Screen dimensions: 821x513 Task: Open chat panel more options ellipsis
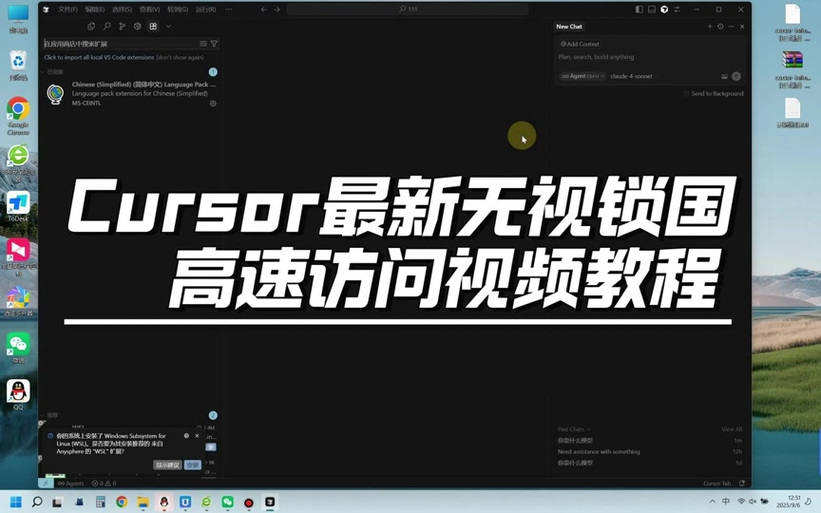click(731, 26)
